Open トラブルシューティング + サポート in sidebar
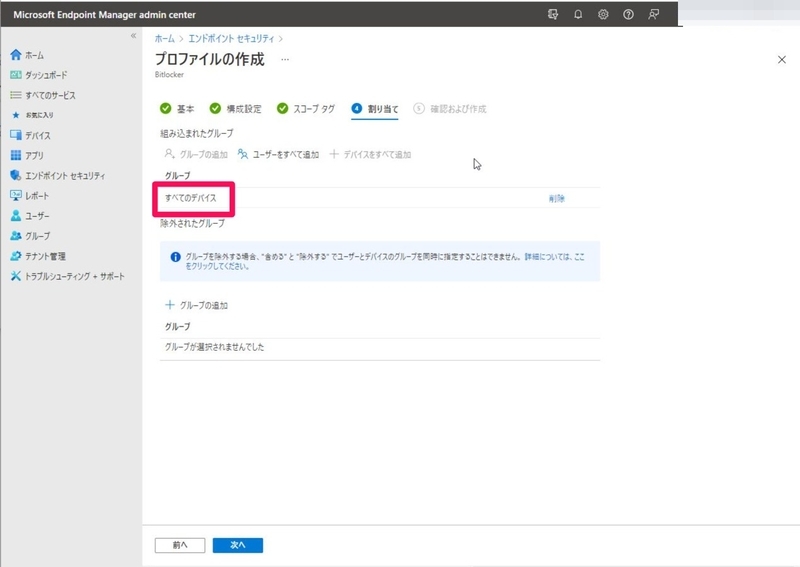 pos(67,276)
